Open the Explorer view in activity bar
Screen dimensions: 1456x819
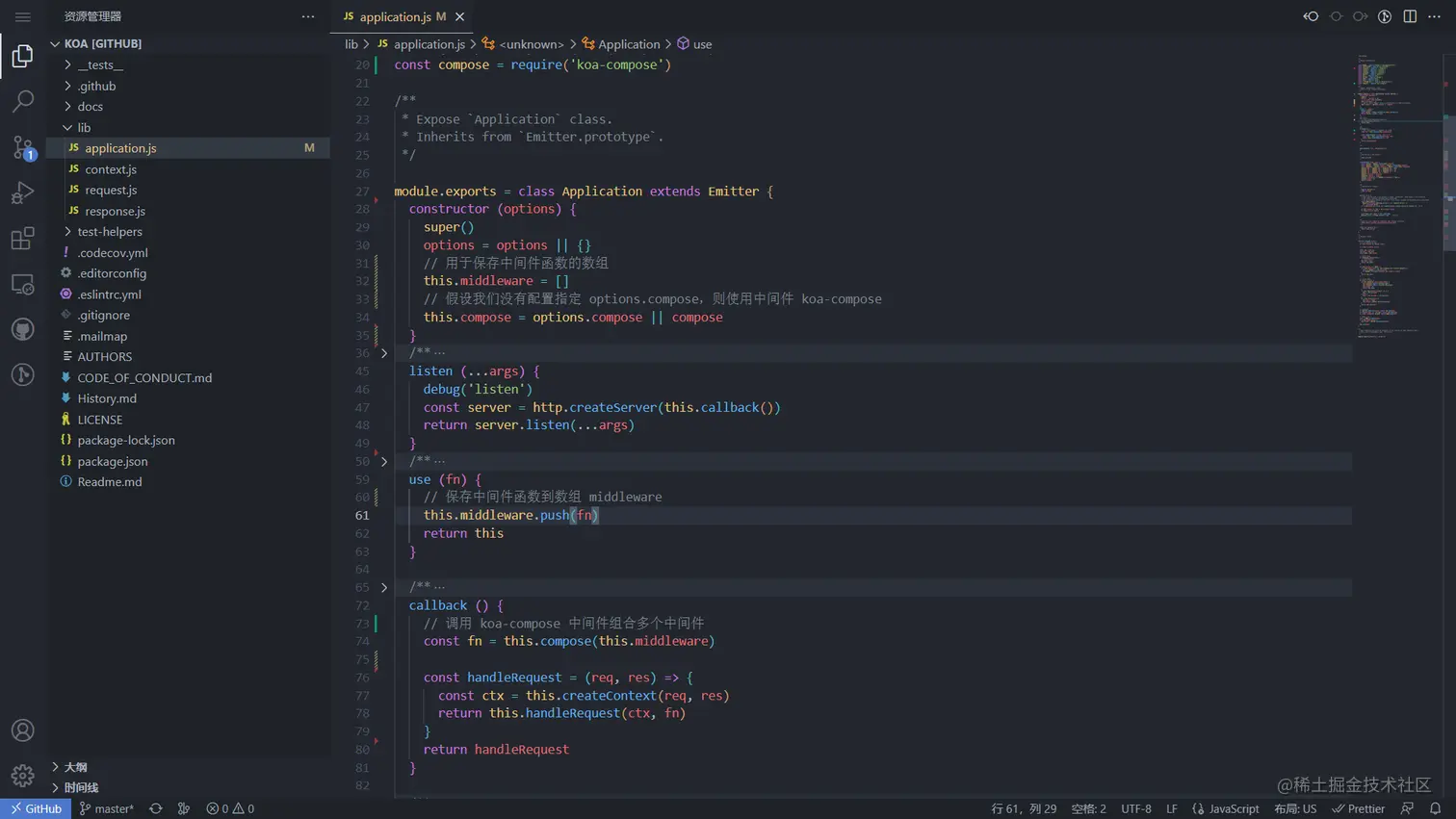point(23,56)
